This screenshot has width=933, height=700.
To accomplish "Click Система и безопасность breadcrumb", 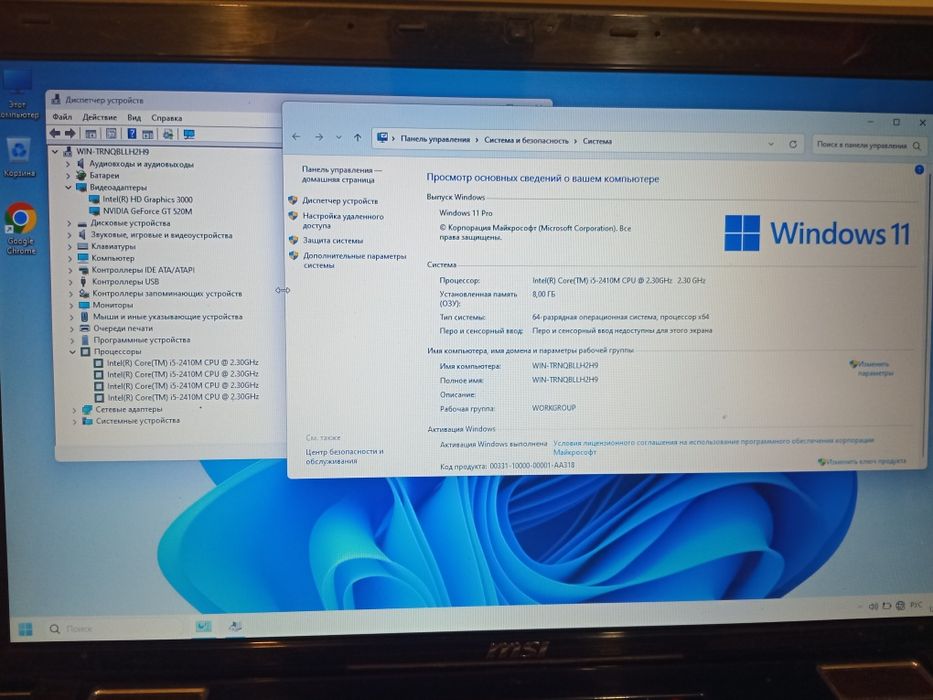I will [x=526, y=140].
